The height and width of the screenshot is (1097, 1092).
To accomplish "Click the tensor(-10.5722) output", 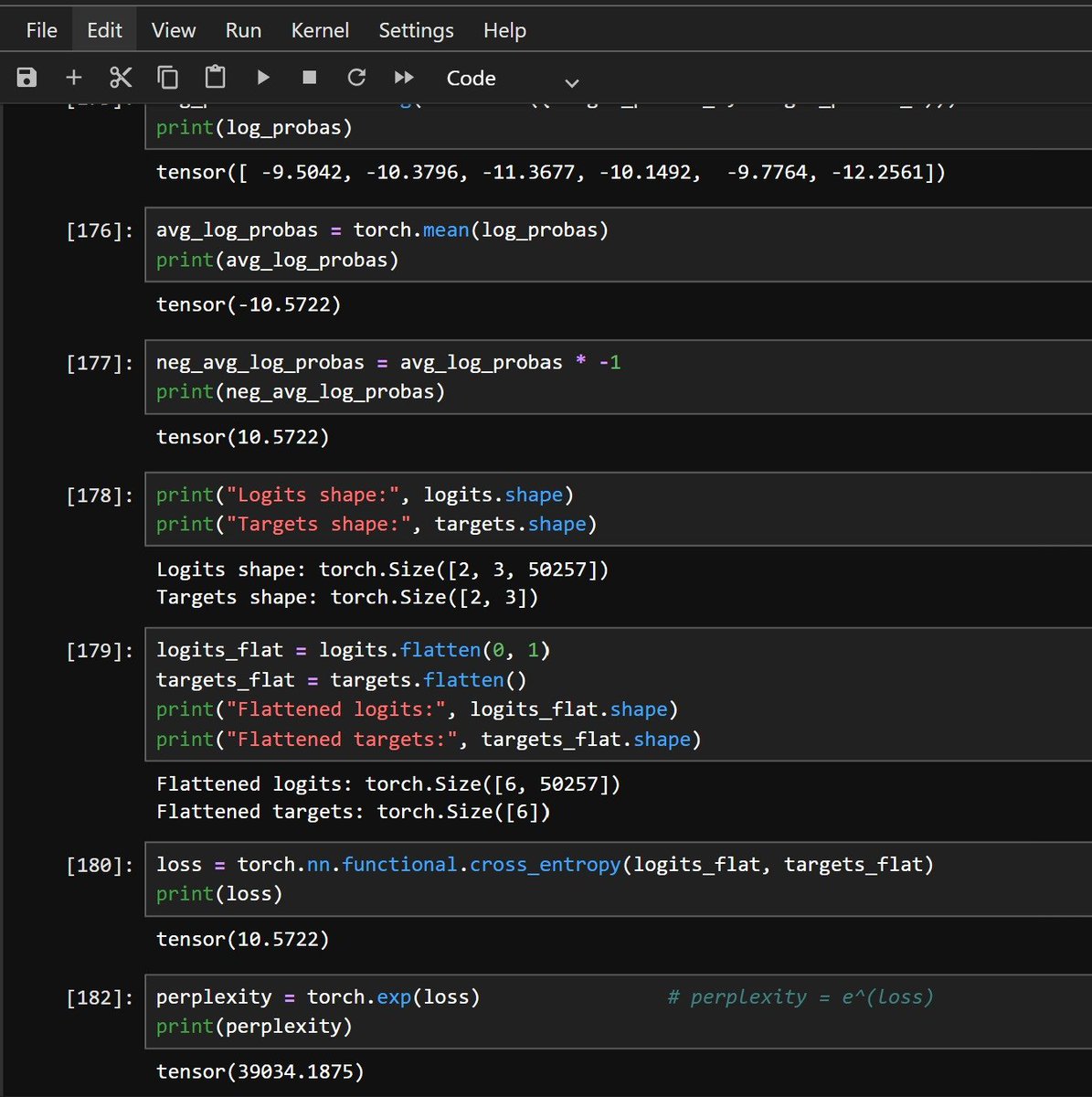I will [249, 304].
